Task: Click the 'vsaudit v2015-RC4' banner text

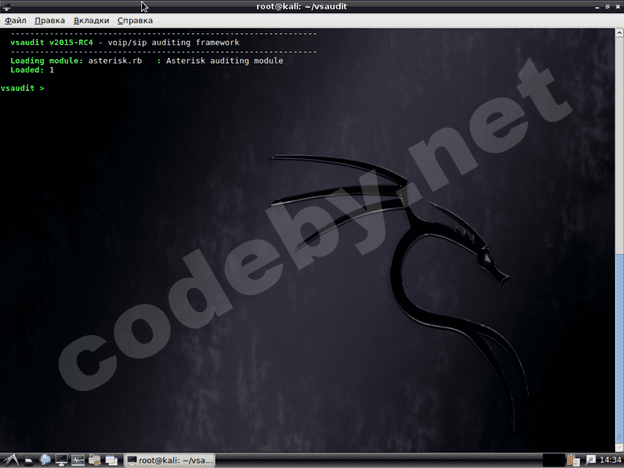Action: pyautogui.click(x=51, y=43)
